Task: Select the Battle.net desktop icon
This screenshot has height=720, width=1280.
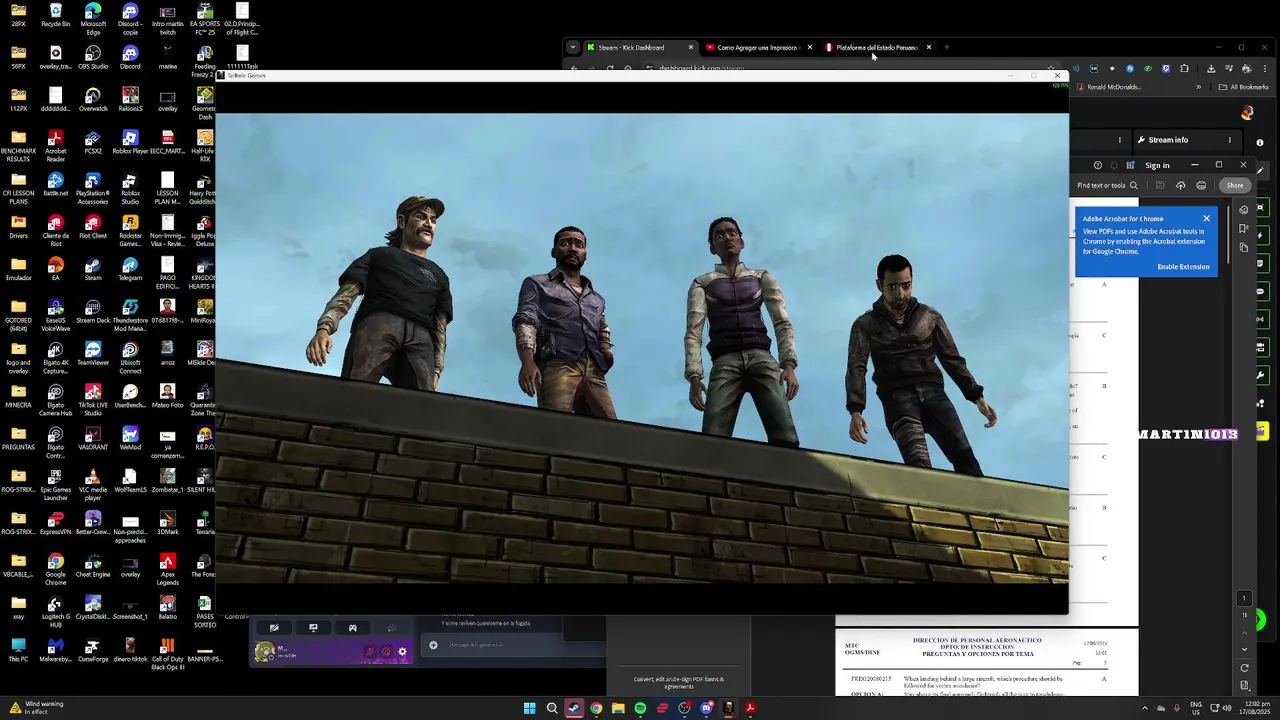Action: pyautogui.click(x=56, y=184)
